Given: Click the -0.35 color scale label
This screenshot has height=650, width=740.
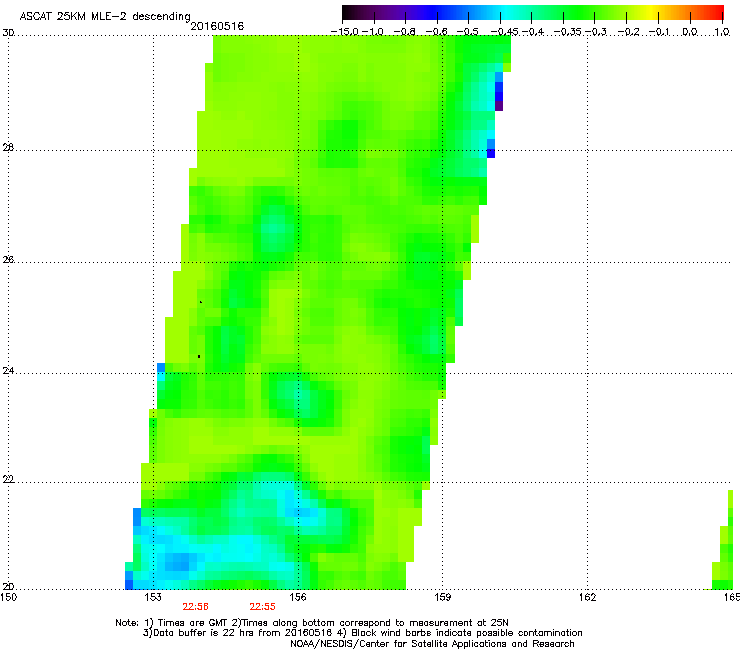Looking at the screenshot, I should (x=567, y=32).
